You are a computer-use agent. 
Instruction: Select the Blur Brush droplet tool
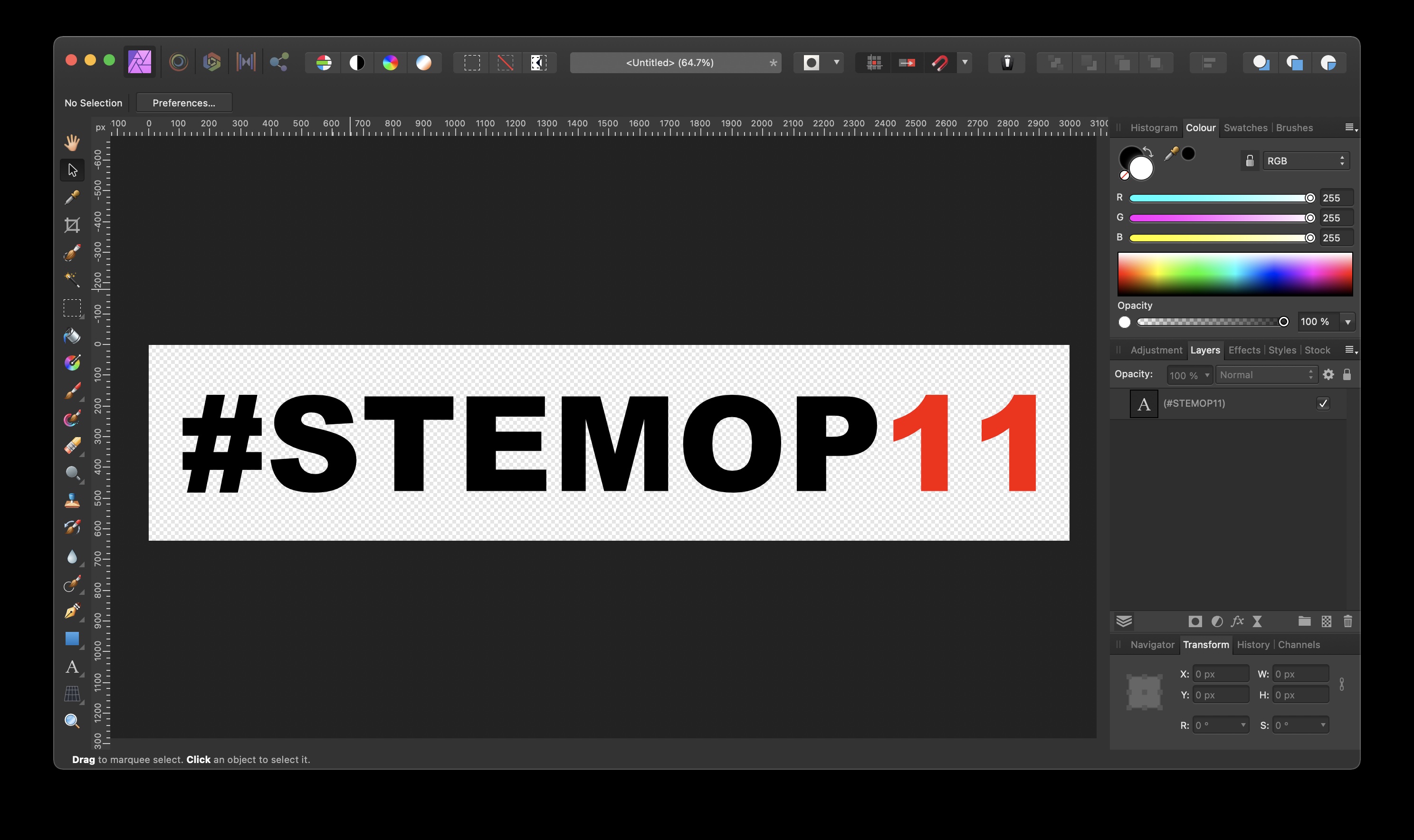pyautogui.click(x=72, y=556)
